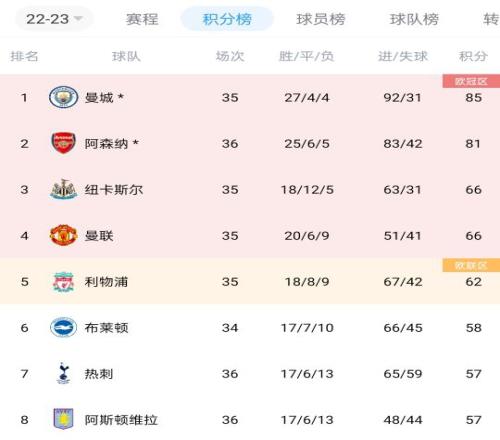Click the Tottenham cockerel logo

coord(63,373)
